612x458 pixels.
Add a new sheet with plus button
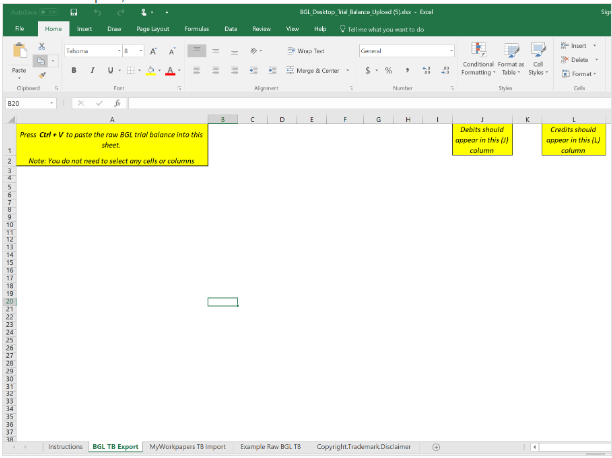click(436, 446)
